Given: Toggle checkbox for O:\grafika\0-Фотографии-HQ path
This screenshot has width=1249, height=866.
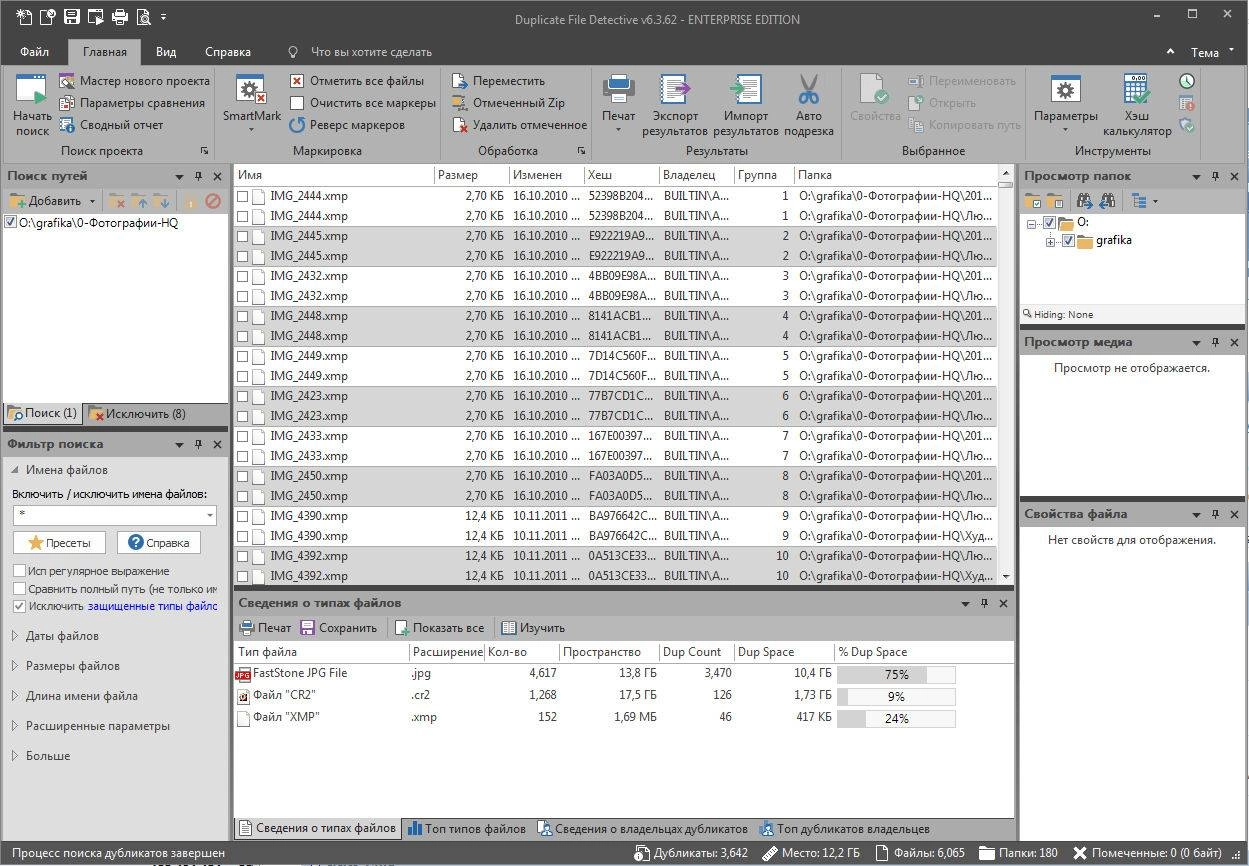Looking at the screenshot, I should click(11, 222).
